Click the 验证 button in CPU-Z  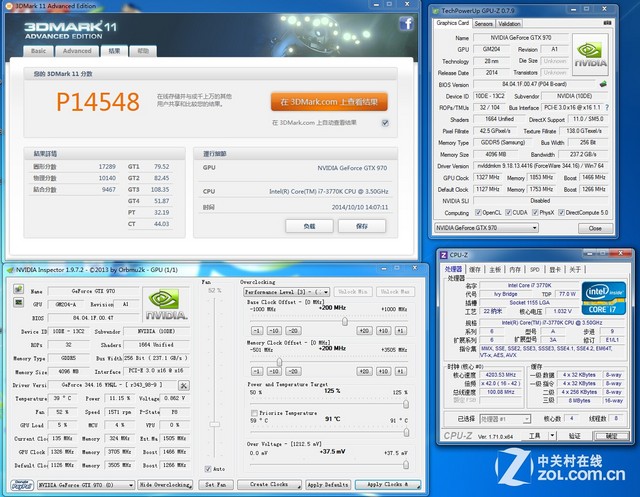(x=575, y=436)
